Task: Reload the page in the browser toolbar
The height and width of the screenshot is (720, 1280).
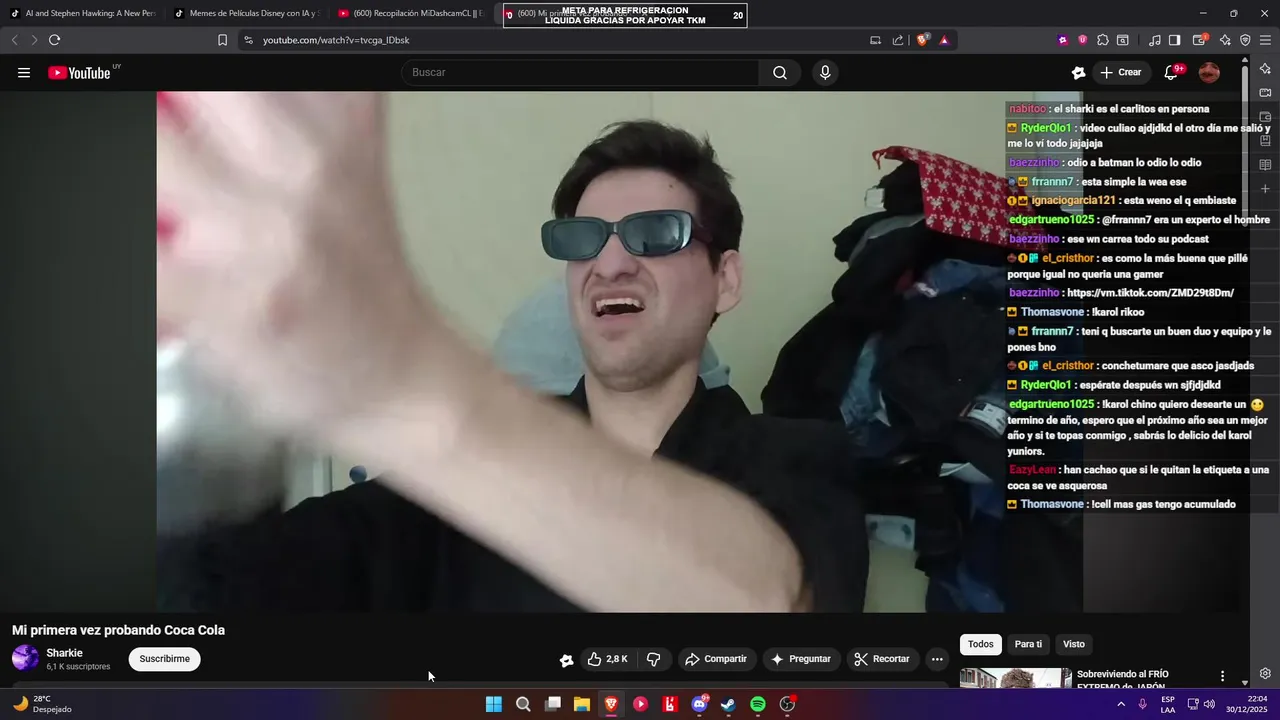Action: pyautogui.click(x=54, y=40)
